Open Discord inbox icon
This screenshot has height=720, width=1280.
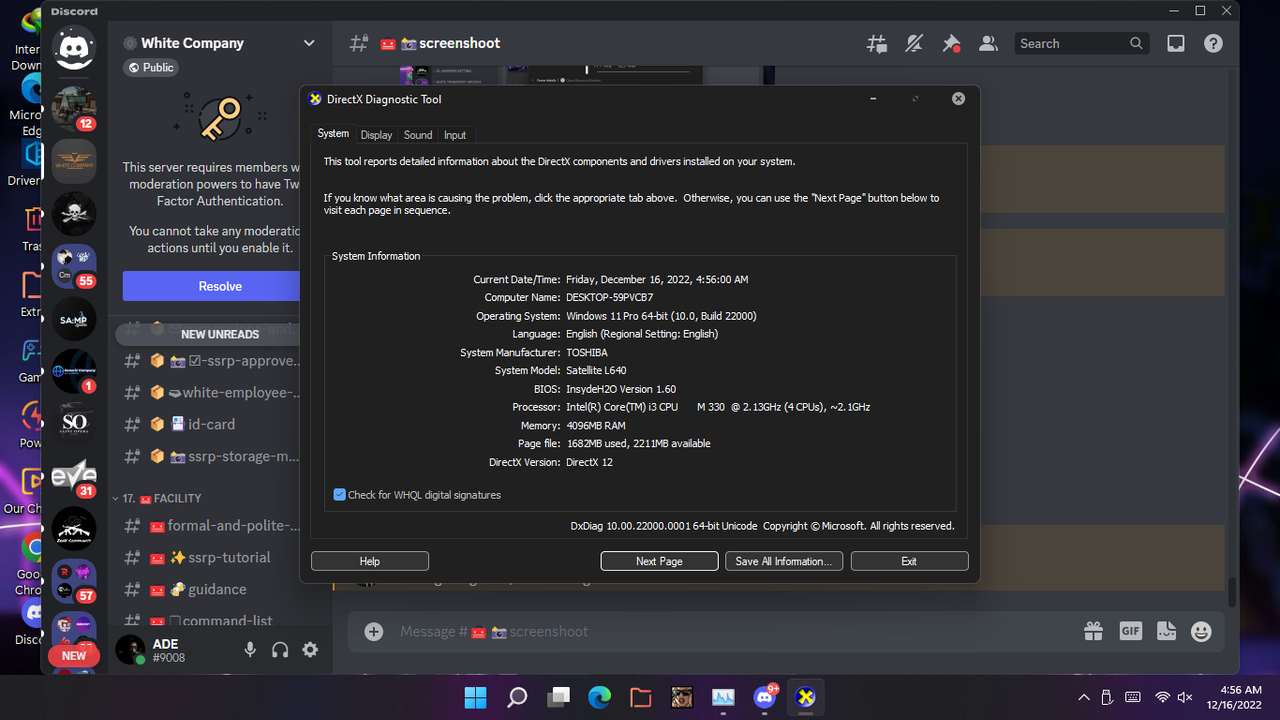coord(1176,44)
